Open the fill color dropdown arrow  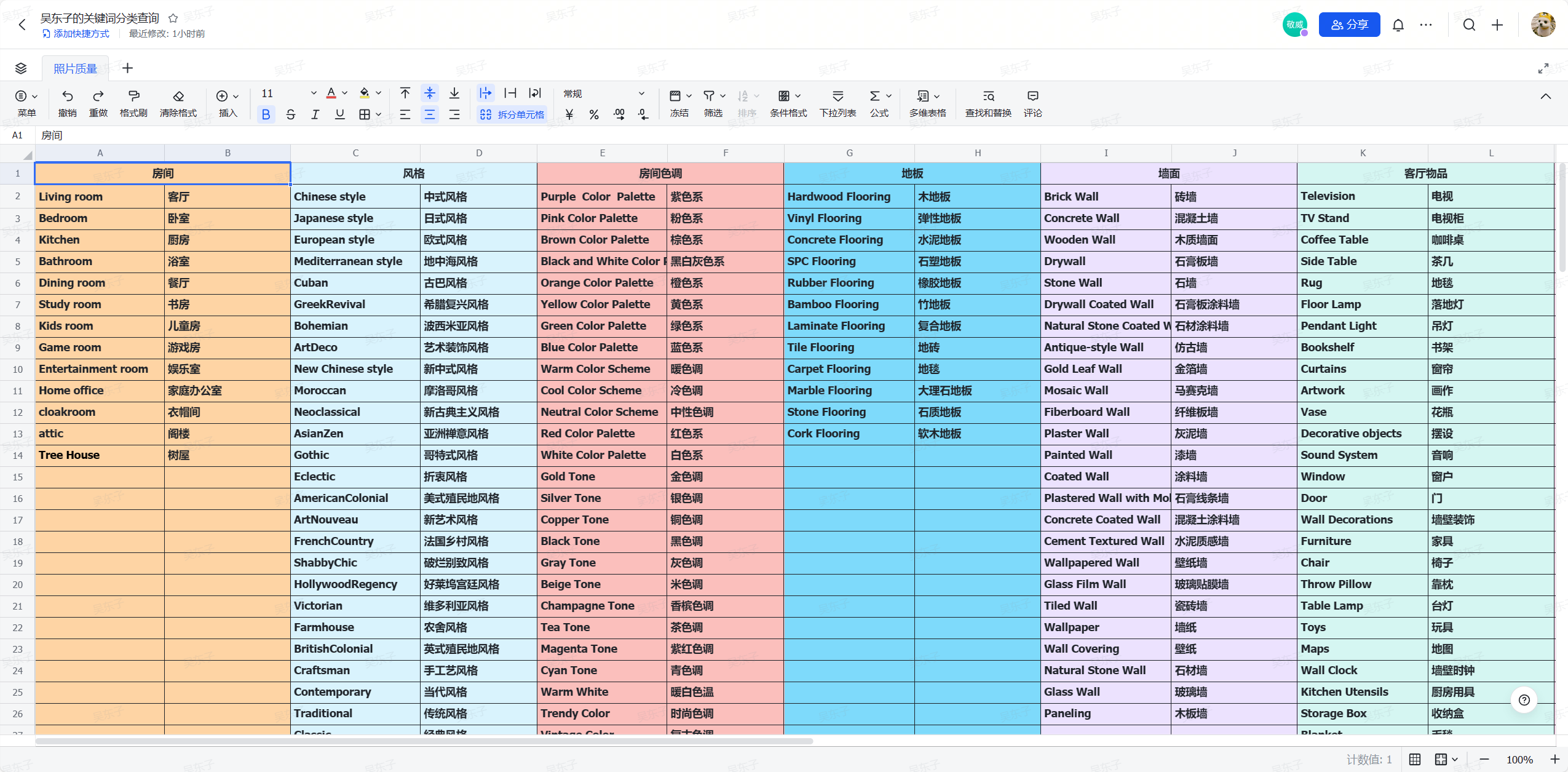(378, 94)
